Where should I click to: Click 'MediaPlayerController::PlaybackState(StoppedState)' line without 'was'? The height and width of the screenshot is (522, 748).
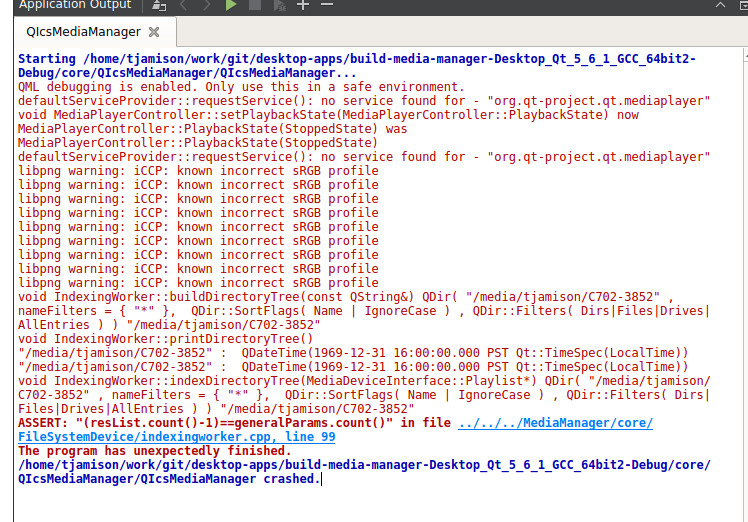coord(198,143)
